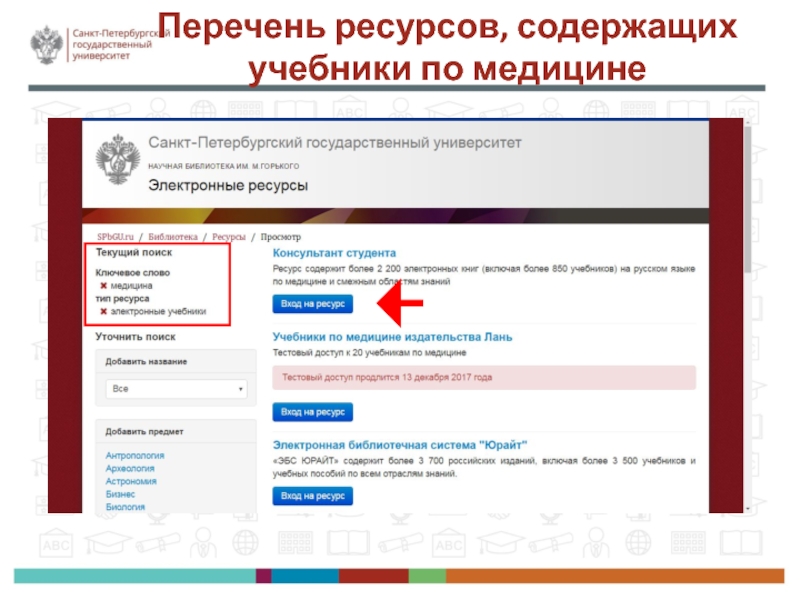Click Вход на ресурс under Юрайт
Viewport: 800px width, 600px height.
click(x=313, y=496)
